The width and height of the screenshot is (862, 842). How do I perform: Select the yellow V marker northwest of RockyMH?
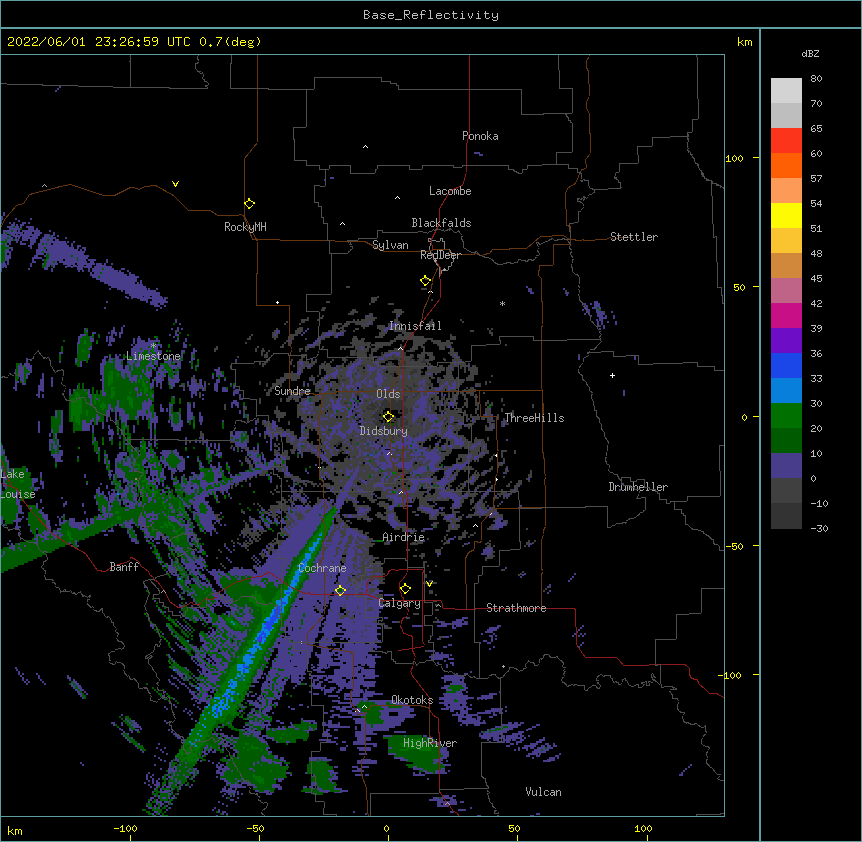pyautogui.click(x=175, y=184)
